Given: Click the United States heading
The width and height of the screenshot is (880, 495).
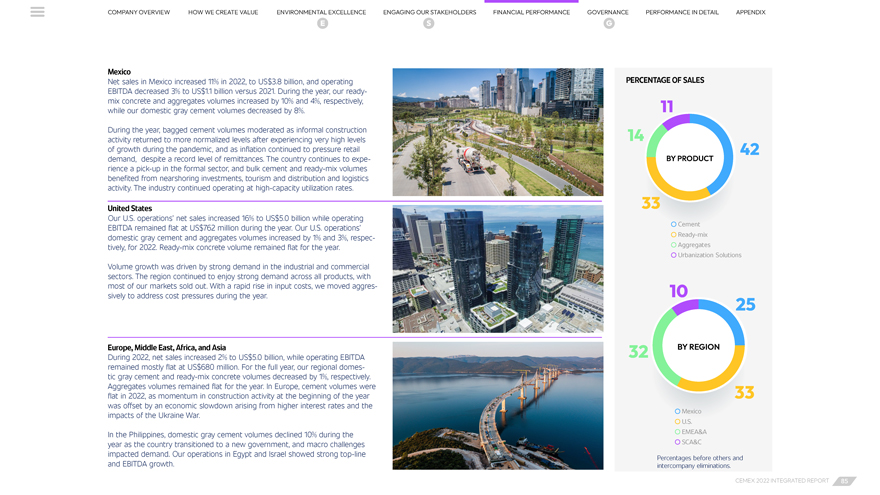Looking at the screenshot, I should pyautogui.click(x=130, y=208).
